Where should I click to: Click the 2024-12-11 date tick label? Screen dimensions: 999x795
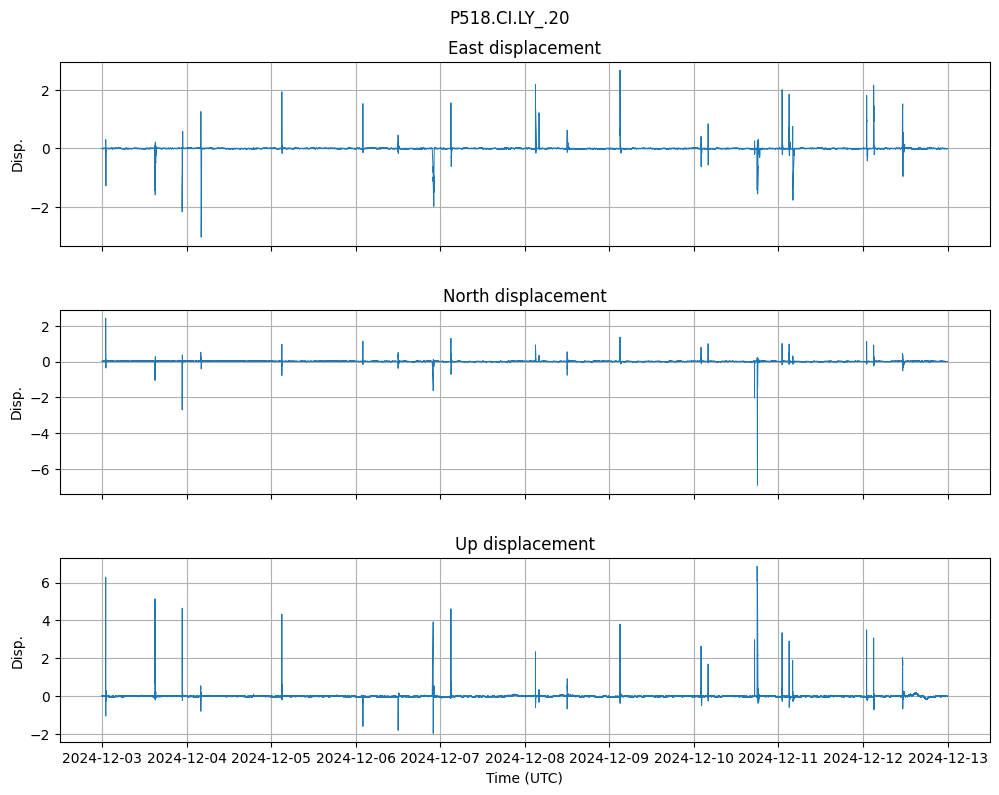pos(779,757)
